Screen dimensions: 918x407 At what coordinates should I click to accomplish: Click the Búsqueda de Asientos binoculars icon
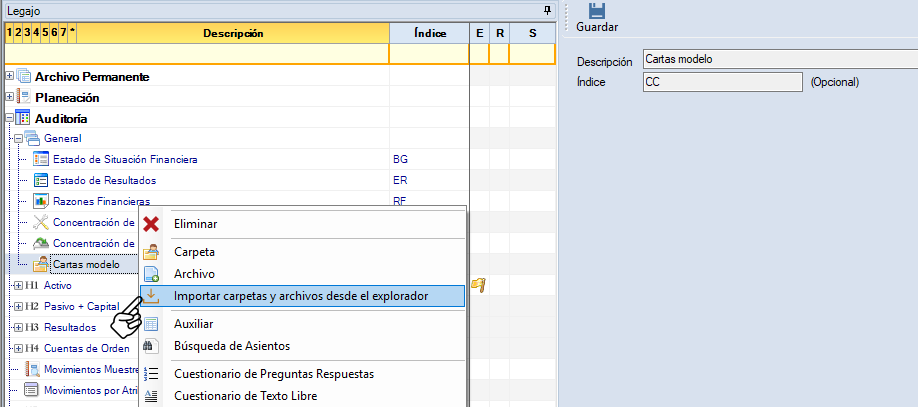coord(151,346)
